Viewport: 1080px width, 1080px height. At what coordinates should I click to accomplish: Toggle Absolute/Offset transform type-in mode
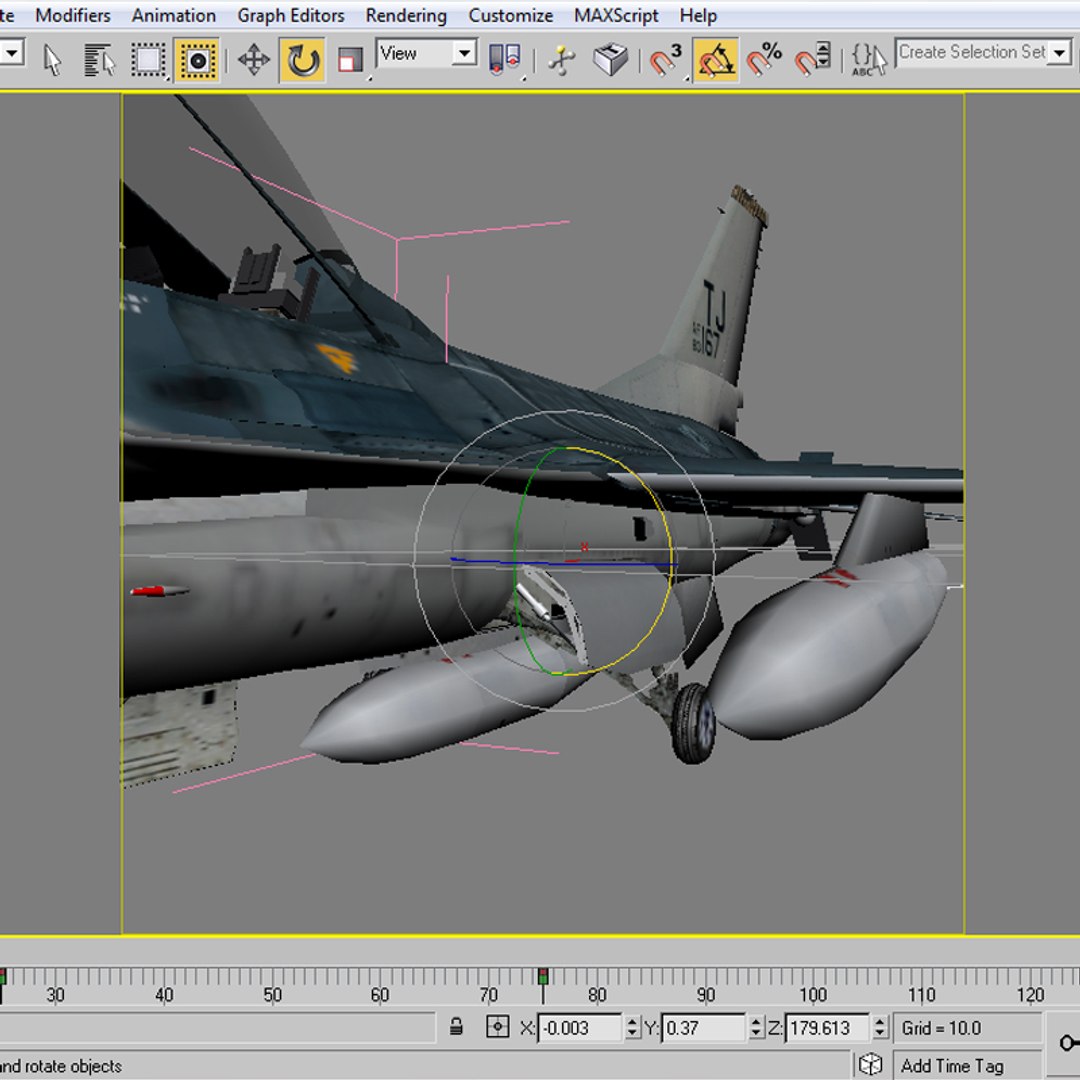coord(497,1027)
